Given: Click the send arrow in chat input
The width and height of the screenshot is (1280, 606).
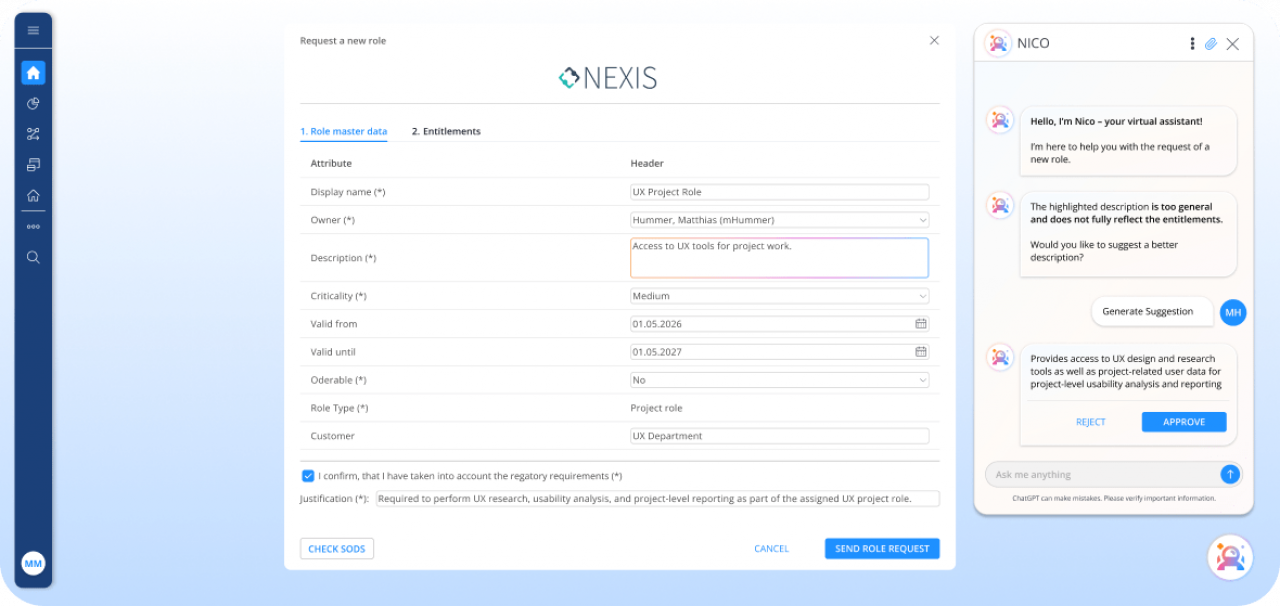Looking at the screenshot, I should 1230,475.
